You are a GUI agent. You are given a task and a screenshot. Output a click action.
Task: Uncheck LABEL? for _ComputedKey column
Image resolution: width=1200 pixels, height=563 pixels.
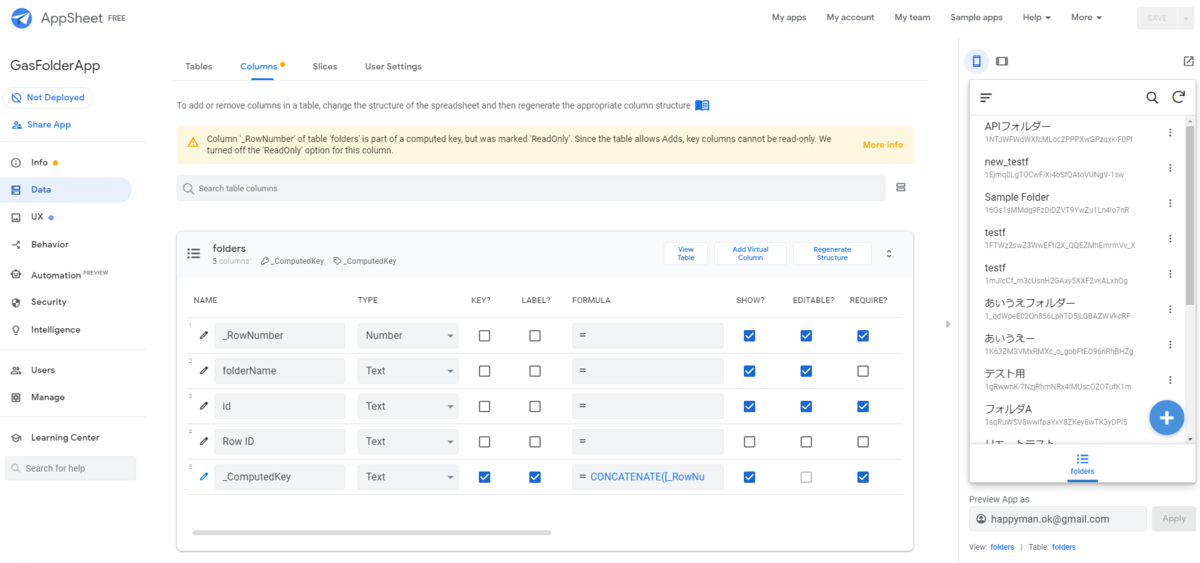[x=535, y=477]
